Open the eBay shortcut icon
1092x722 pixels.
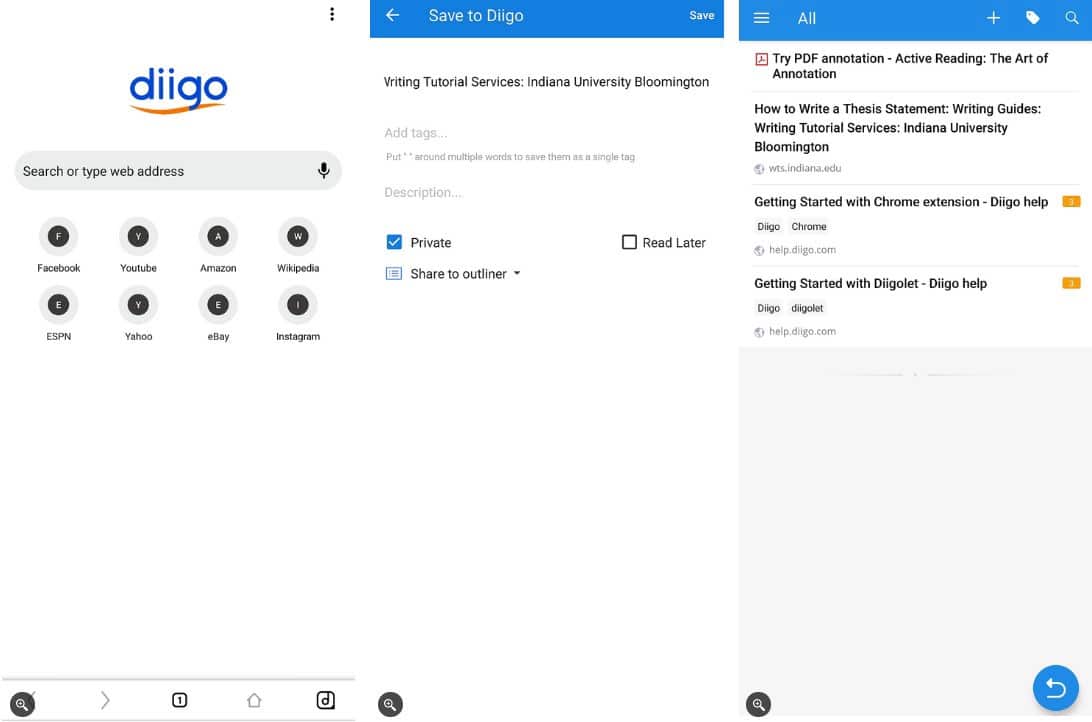point(218,305)
